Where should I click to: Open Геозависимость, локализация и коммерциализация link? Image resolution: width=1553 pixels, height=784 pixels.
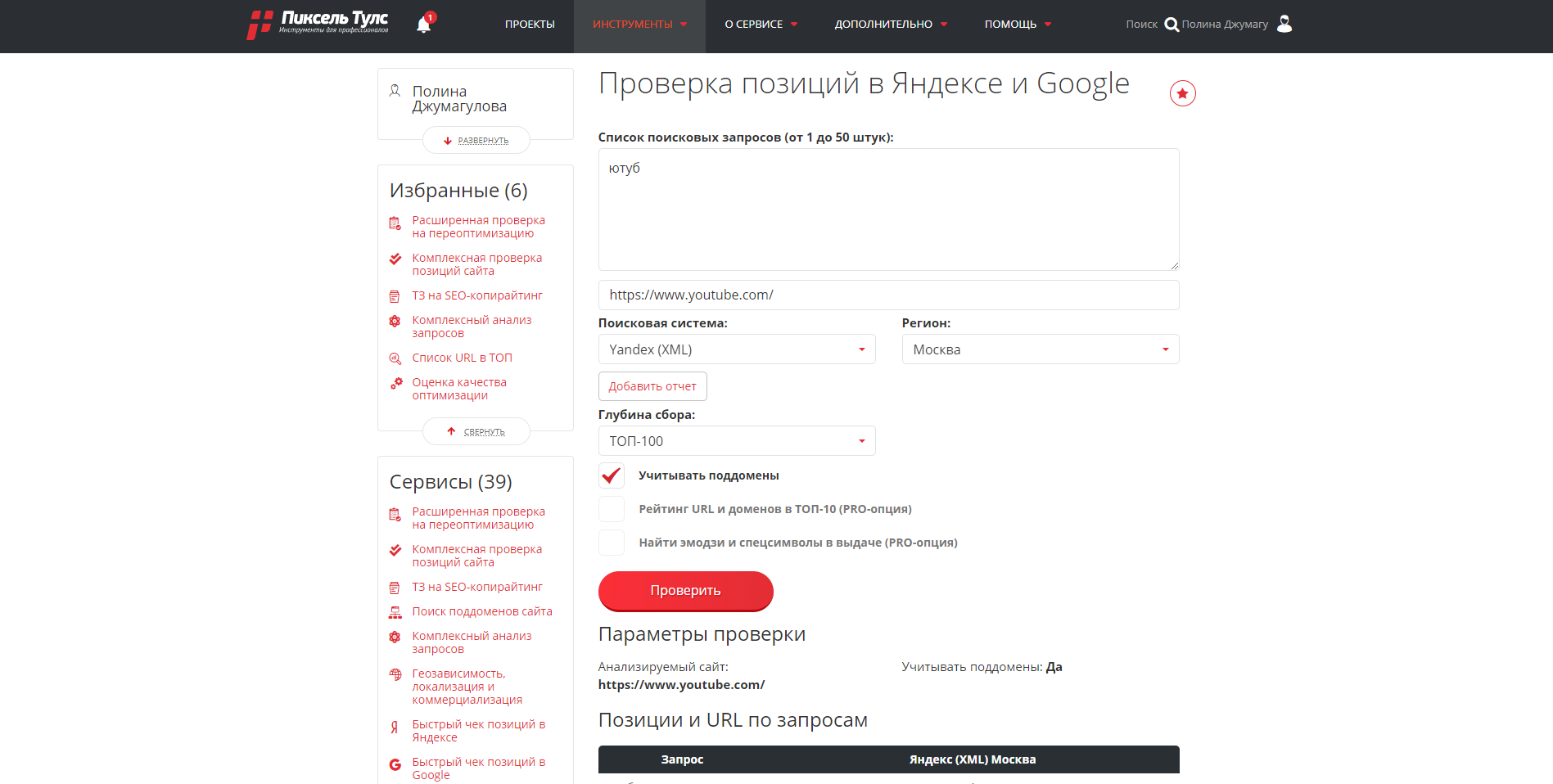point(467,687)
